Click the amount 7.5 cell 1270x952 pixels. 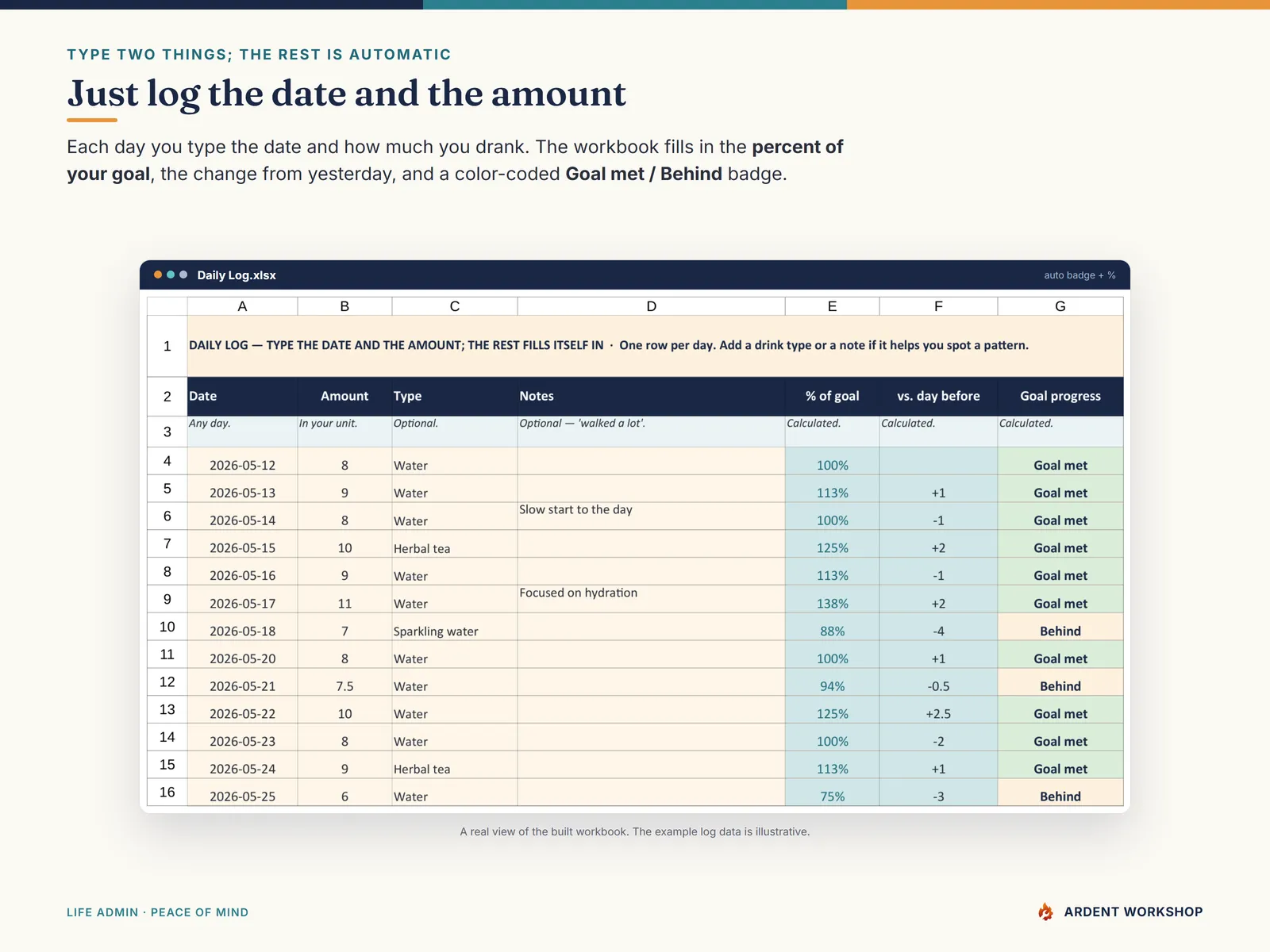click(x=344, y=682)
